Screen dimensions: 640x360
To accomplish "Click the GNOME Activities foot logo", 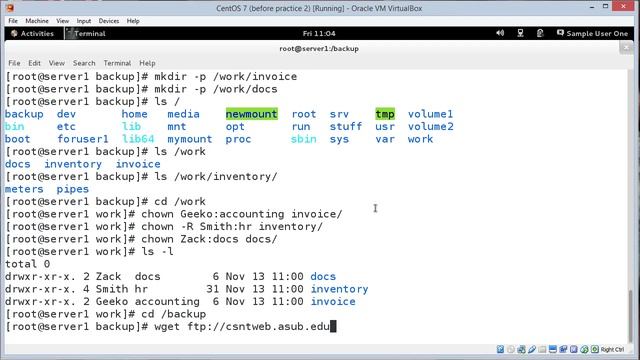I will coord(14,33).
